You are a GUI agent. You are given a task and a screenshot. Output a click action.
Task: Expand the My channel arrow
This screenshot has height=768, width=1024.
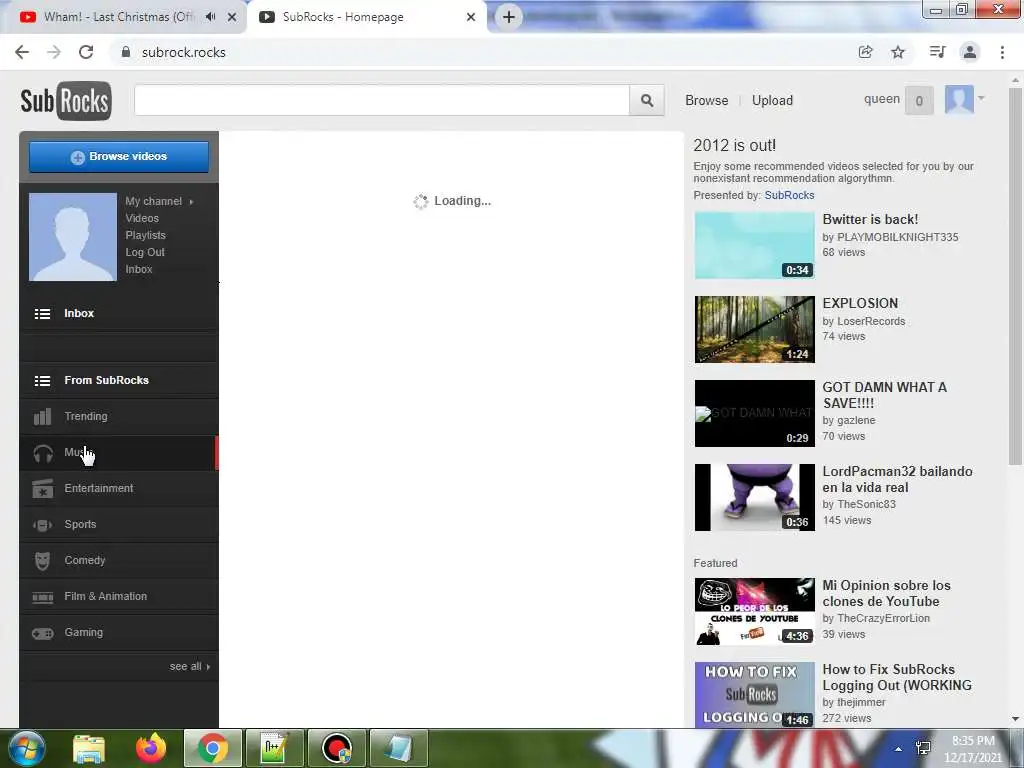coord(191,202)
